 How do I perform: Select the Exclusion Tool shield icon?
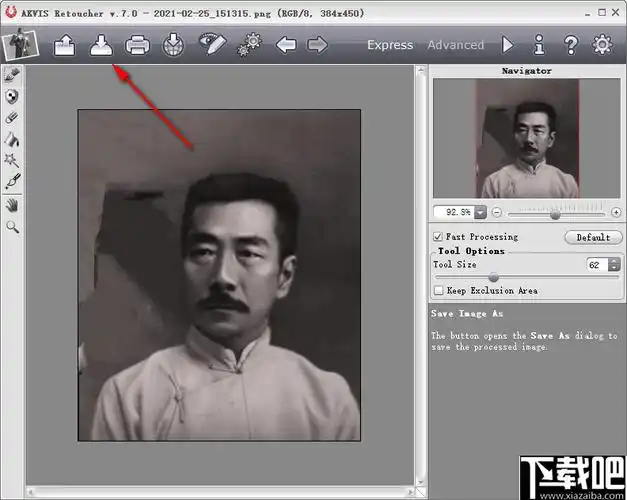click(12, 96)
